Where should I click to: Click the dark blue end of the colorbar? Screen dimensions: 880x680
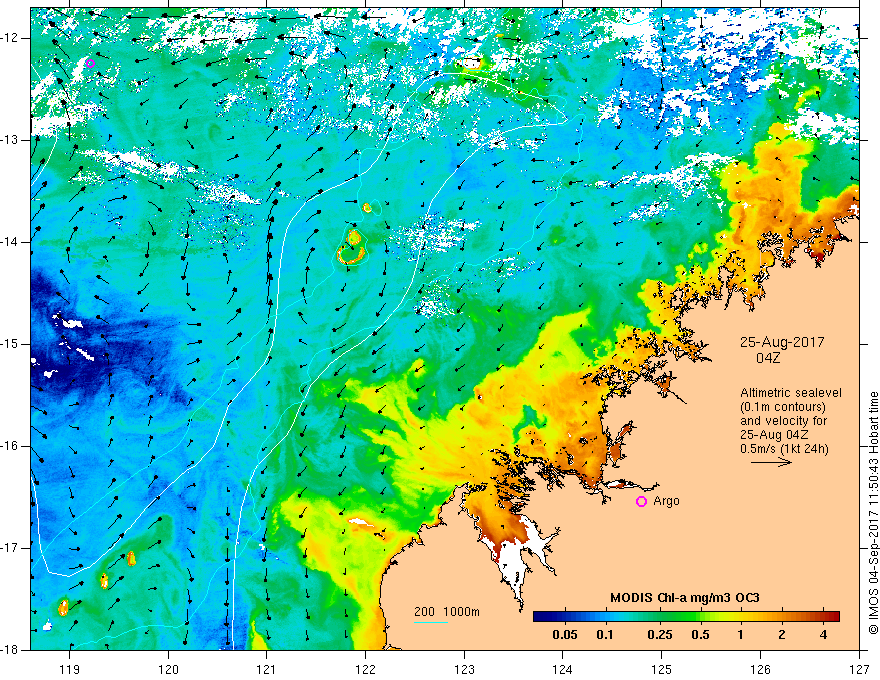(542, 617)
